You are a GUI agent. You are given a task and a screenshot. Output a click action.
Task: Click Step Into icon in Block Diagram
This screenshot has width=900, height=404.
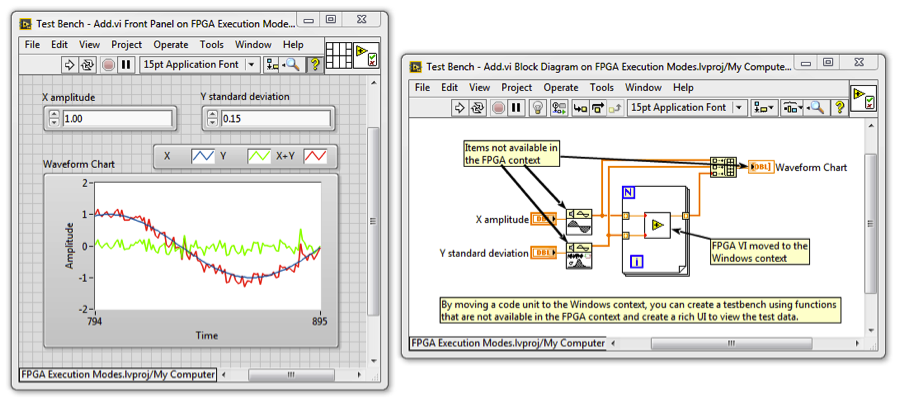click(x=578, y=107)
